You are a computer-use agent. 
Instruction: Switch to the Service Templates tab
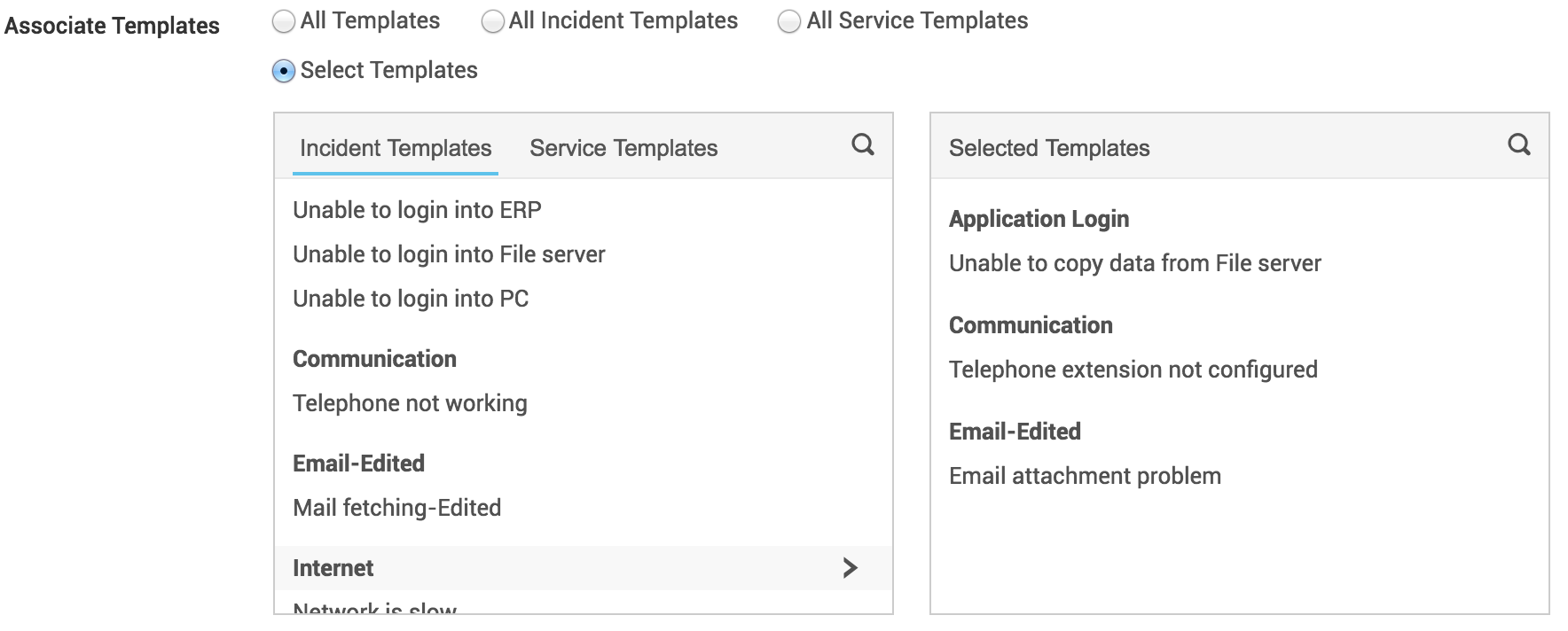tap(623, 148)
